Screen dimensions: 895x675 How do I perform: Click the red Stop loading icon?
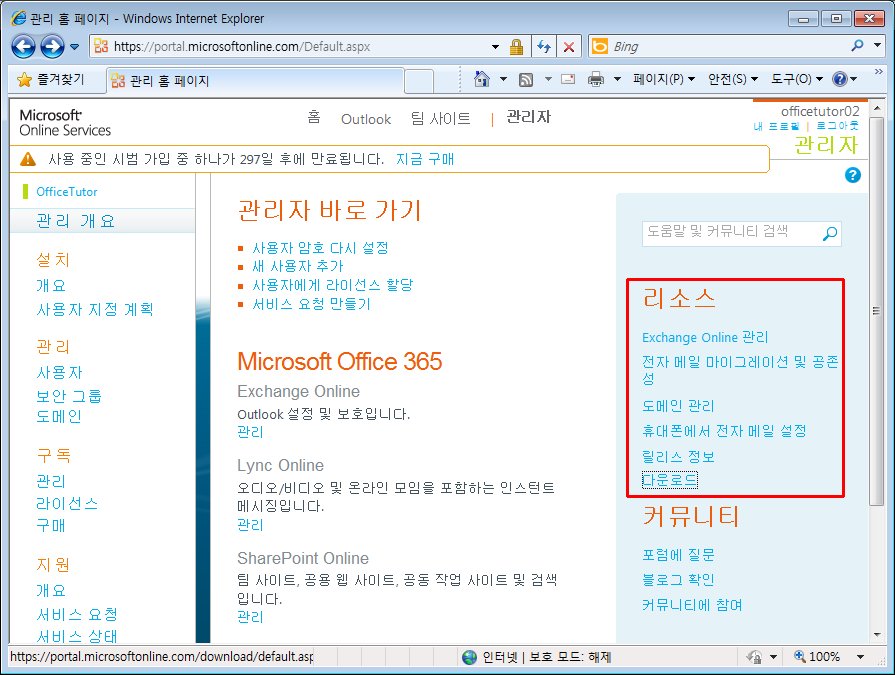pyautogui.click(x=569, y=47)
